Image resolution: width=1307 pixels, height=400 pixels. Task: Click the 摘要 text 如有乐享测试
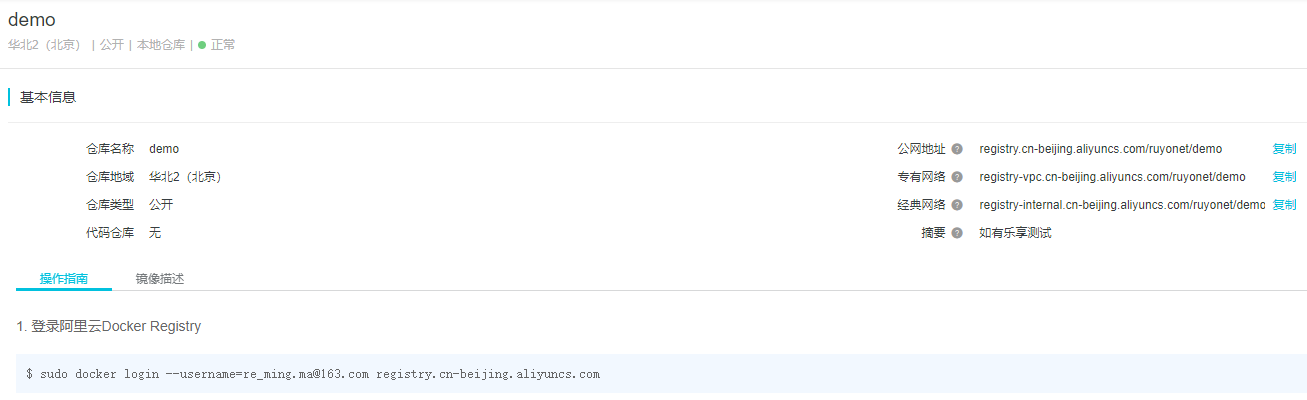(1015, 233)
